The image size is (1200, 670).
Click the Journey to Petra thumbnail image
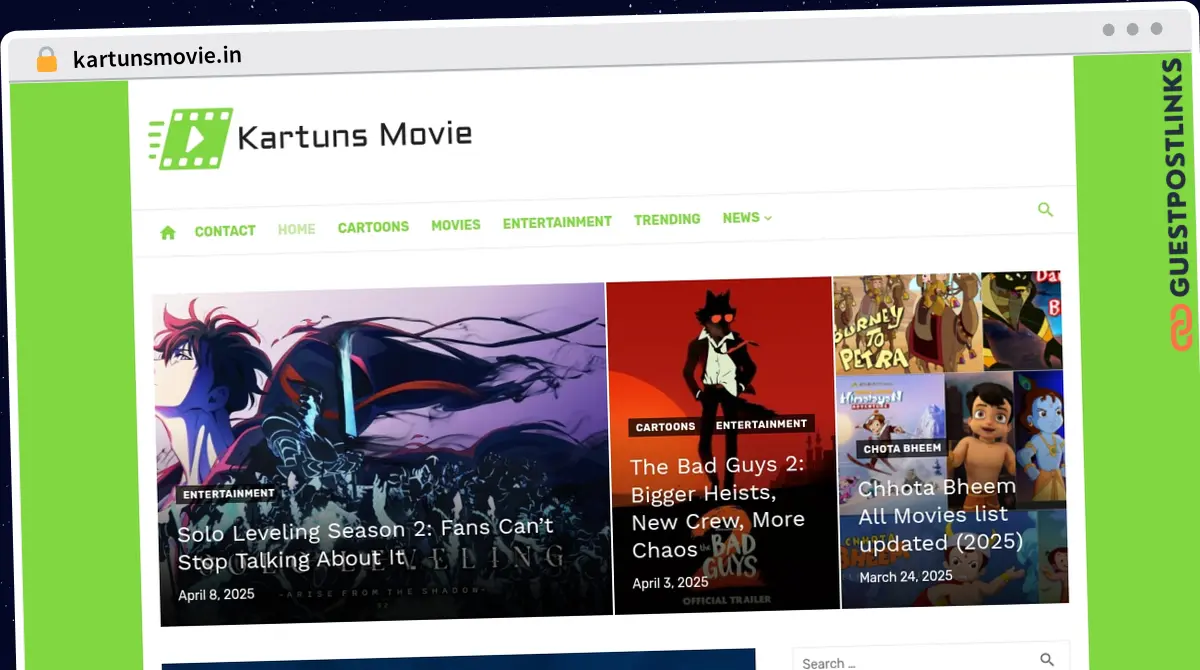906,323
